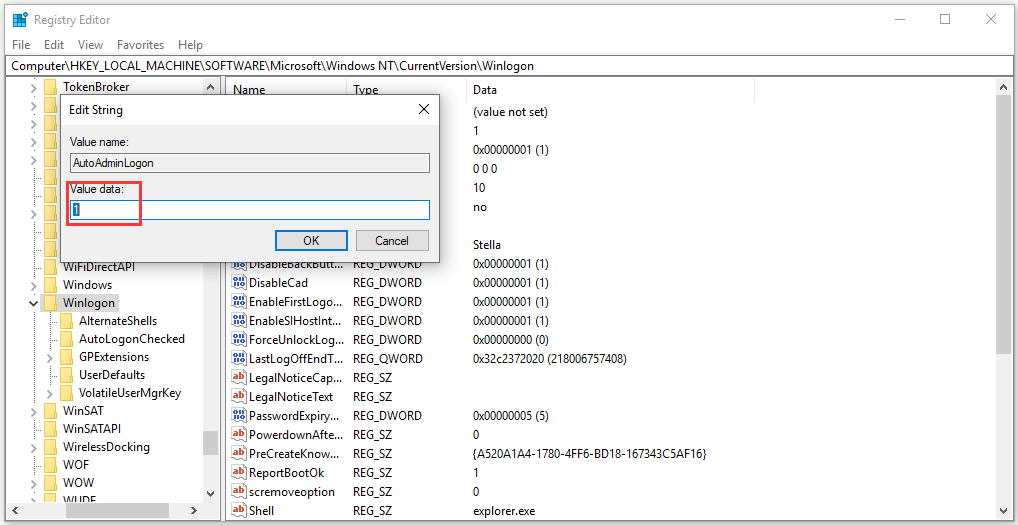
Task: Click the PowerdownAfte... string icon
Action: coord(239,434)
